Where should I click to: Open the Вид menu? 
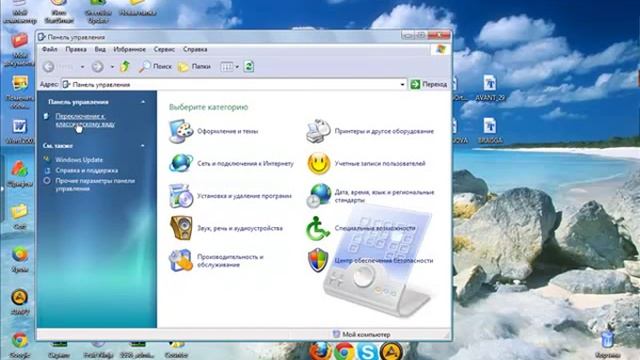(x=100, y=49)
